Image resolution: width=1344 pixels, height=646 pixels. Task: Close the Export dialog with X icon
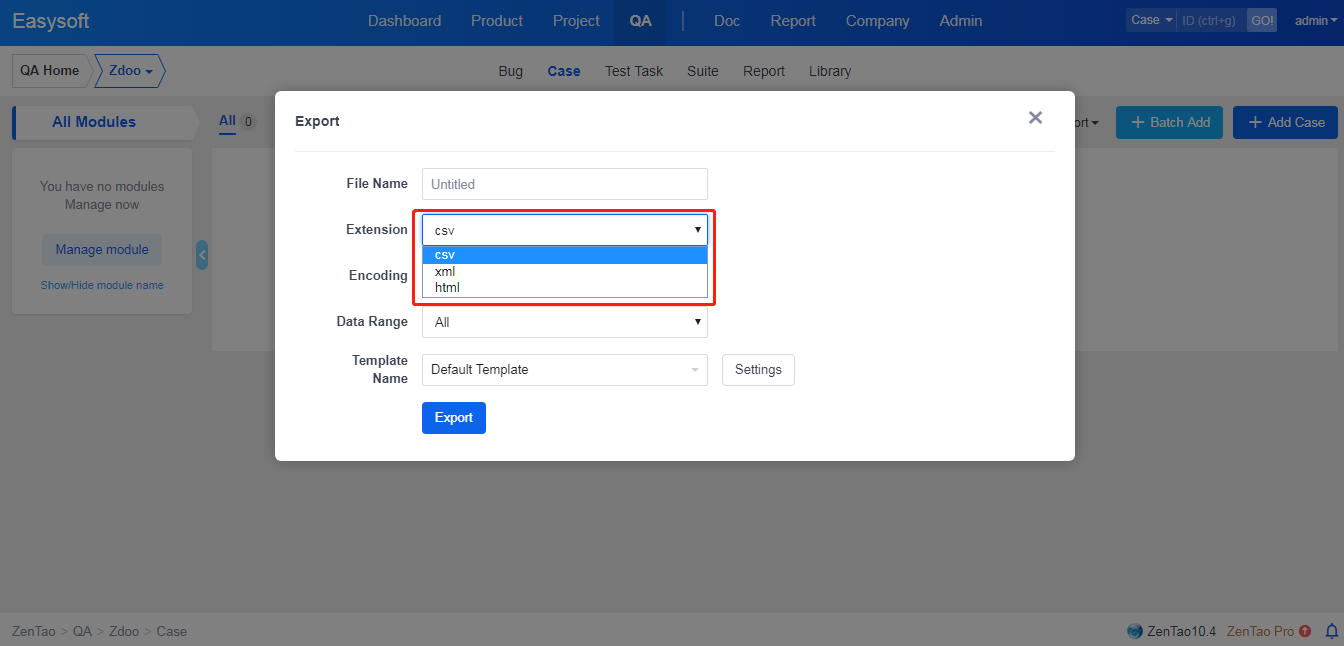tap(1035, 118)
